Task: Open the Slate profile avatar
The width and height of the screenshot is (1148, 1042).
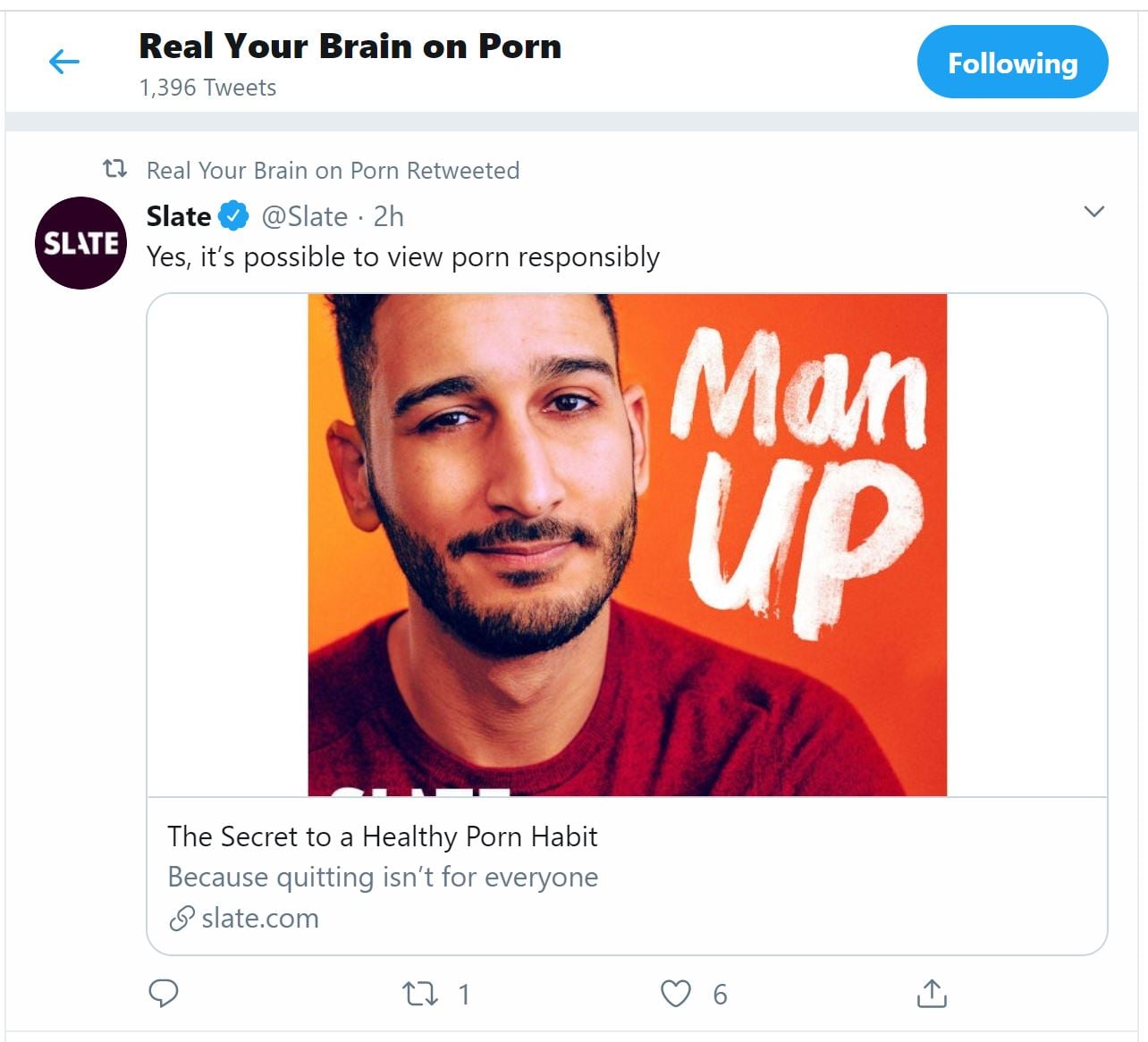Action: pyautogui.click(x=80, y=243)
